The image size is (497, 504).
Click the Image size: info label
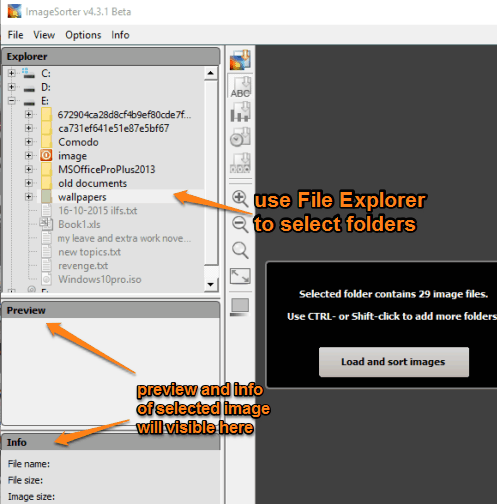(x=31, y=497)
